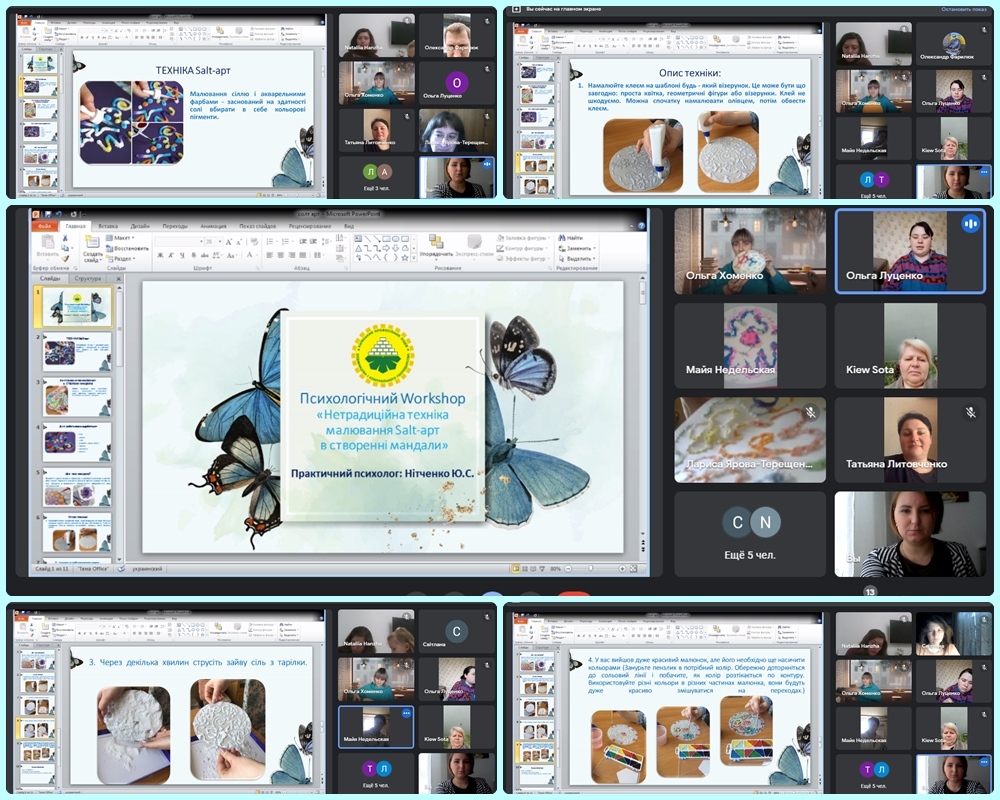Screen dimensions: 1000x800
Task: Click numbered list icon in large center PowerPoint
Action: (287, 242)
